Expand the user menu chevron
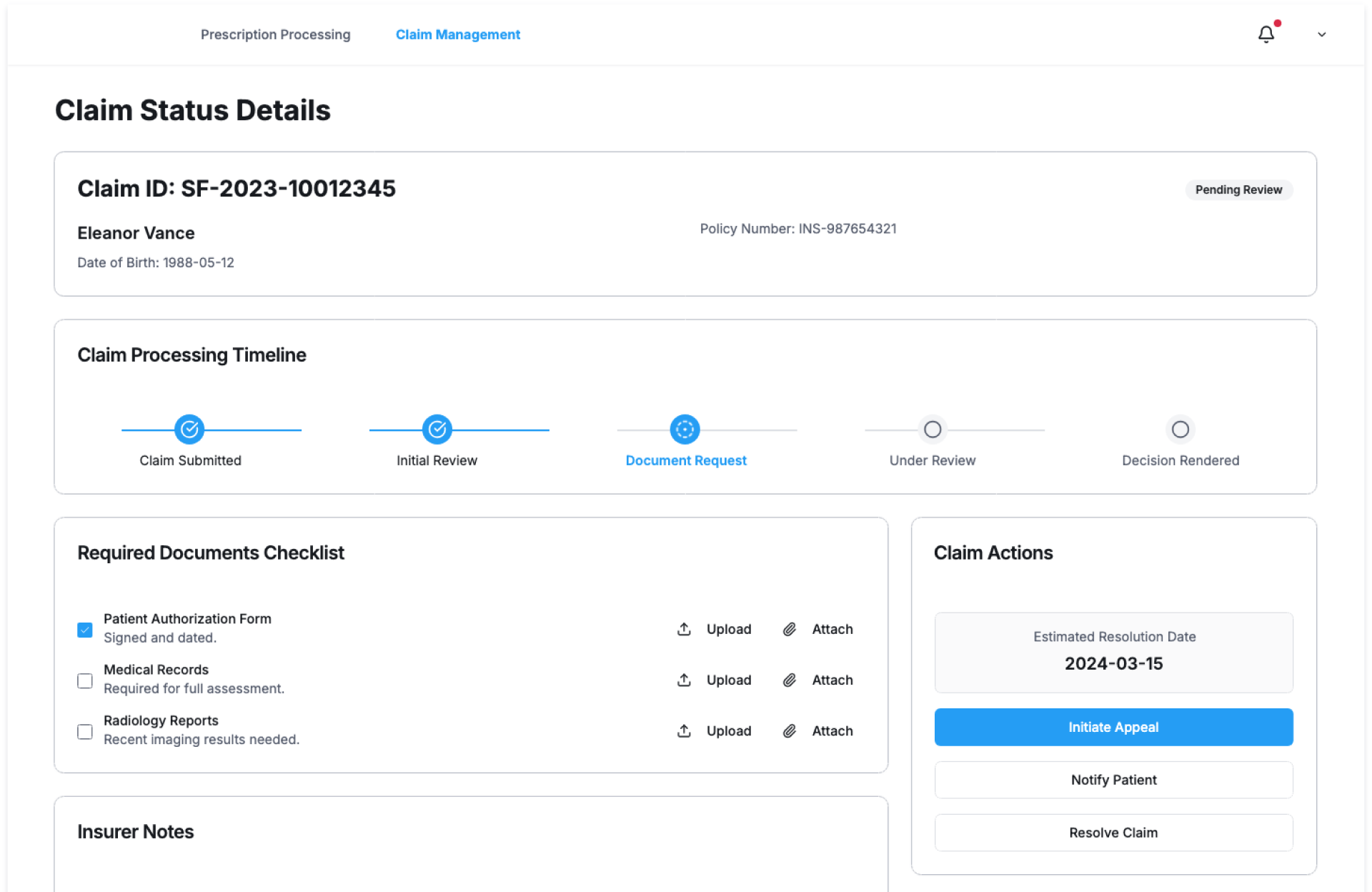1372x892 pixels. 1321,34
